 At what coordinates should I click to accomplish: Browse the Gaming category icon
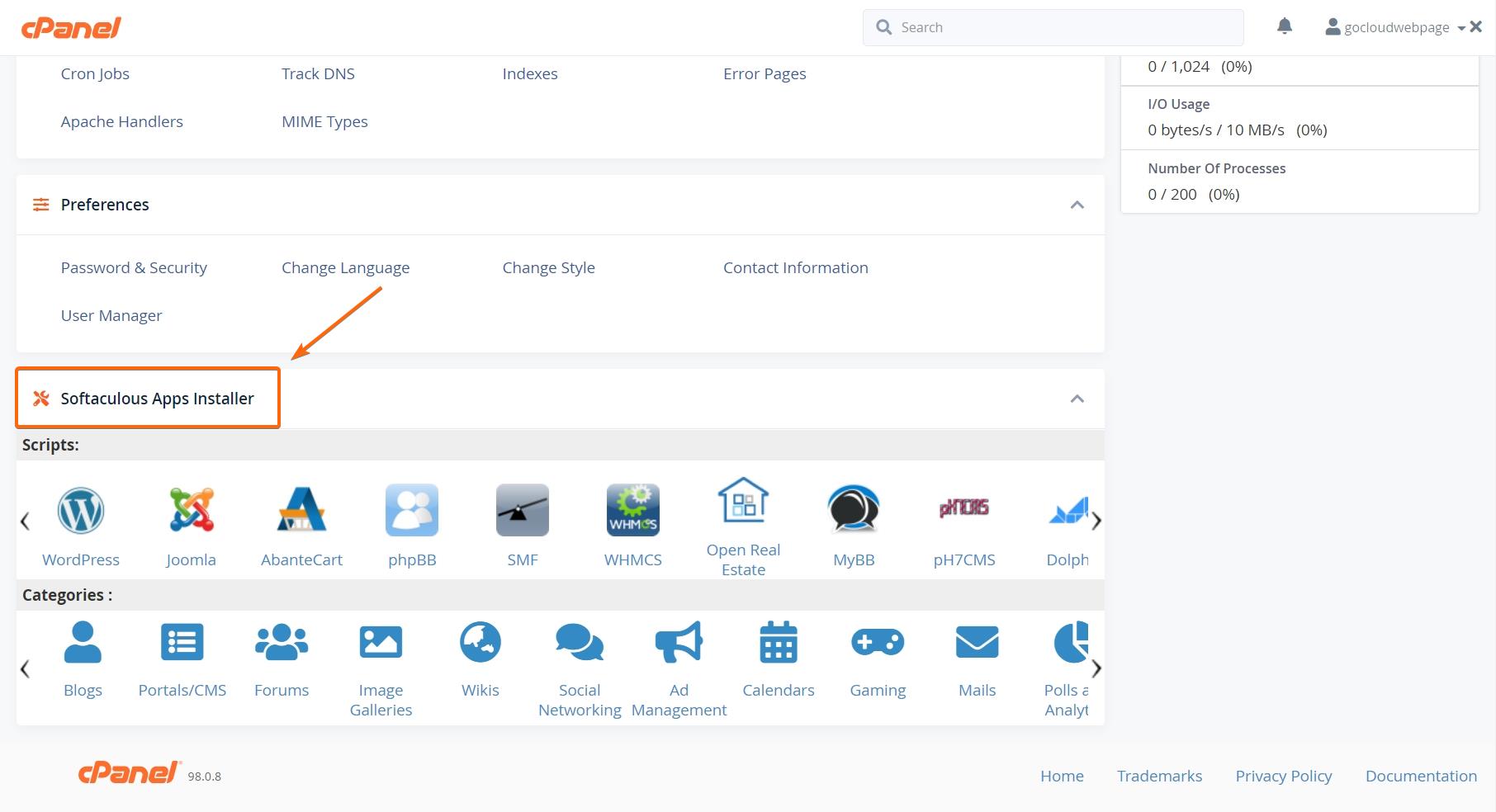tap(878, 642)
